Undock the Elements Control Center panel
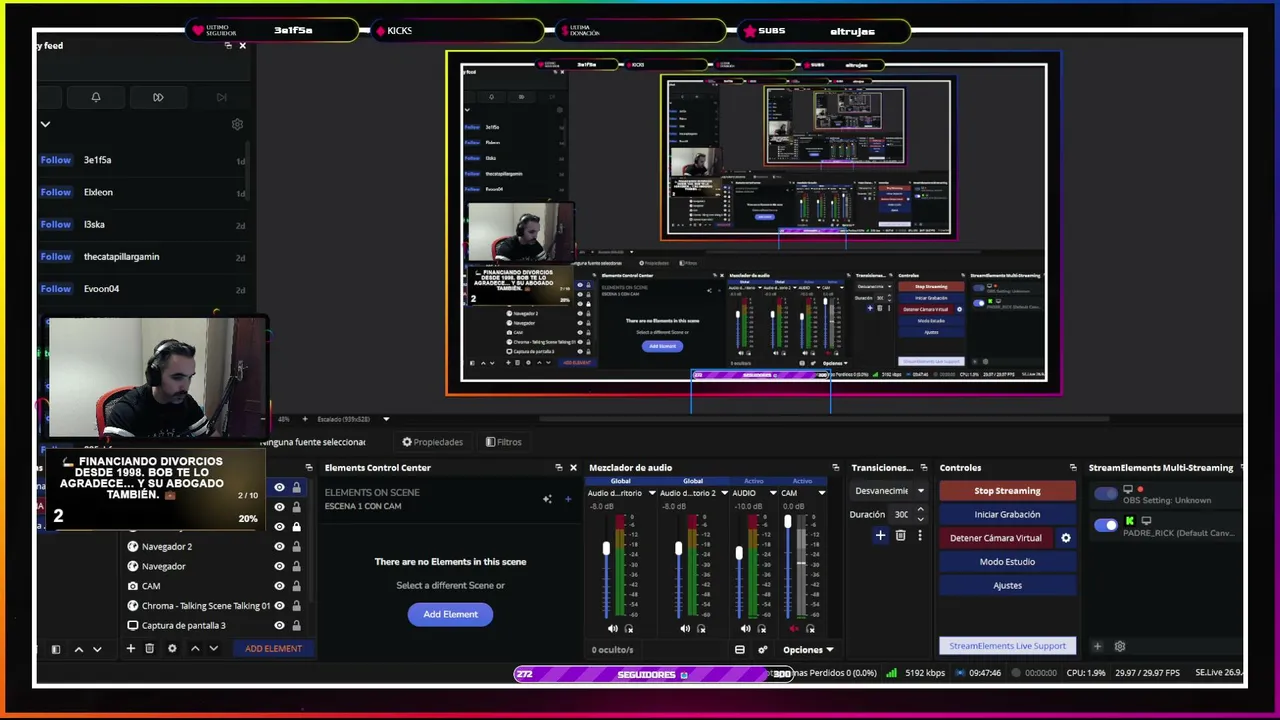 [x=559, y=468]
